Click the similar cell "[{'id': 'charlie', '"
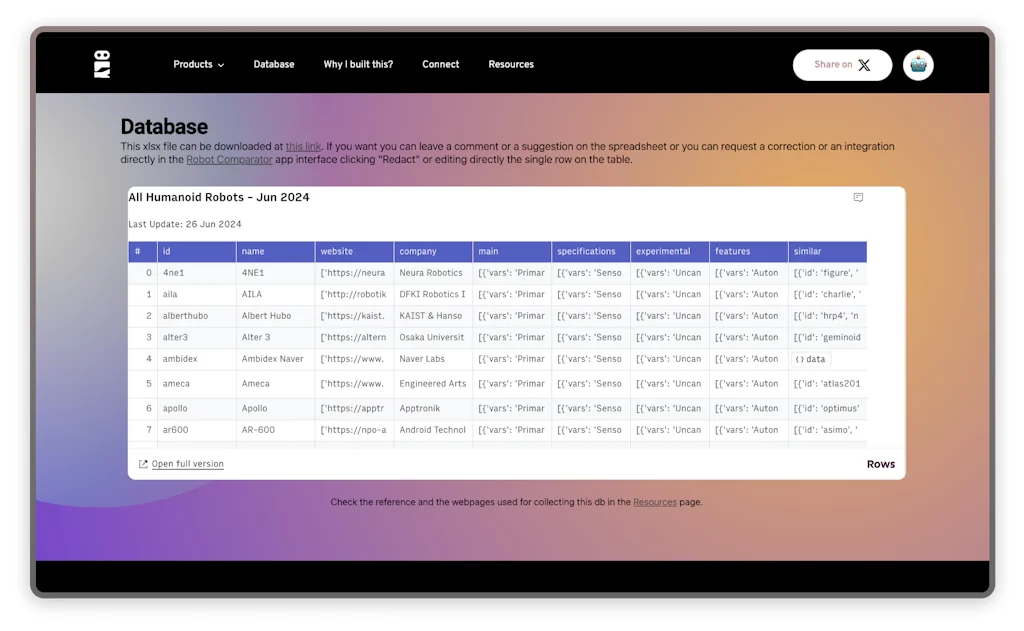This screenshot has width=1024, height=631. [827, 295]
